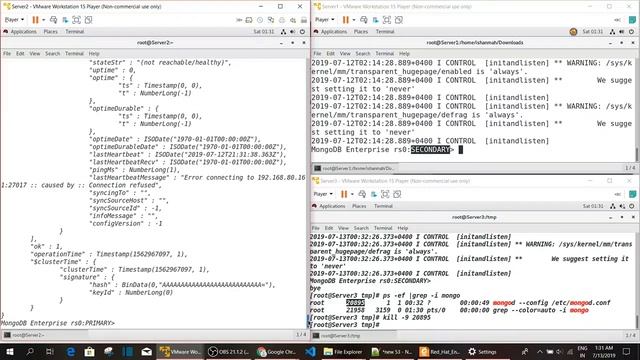Viewport: 640px width, 360px height.
Task: Open the Terminal menu in Server1 terminal menubar
Action: click(384, 53)
